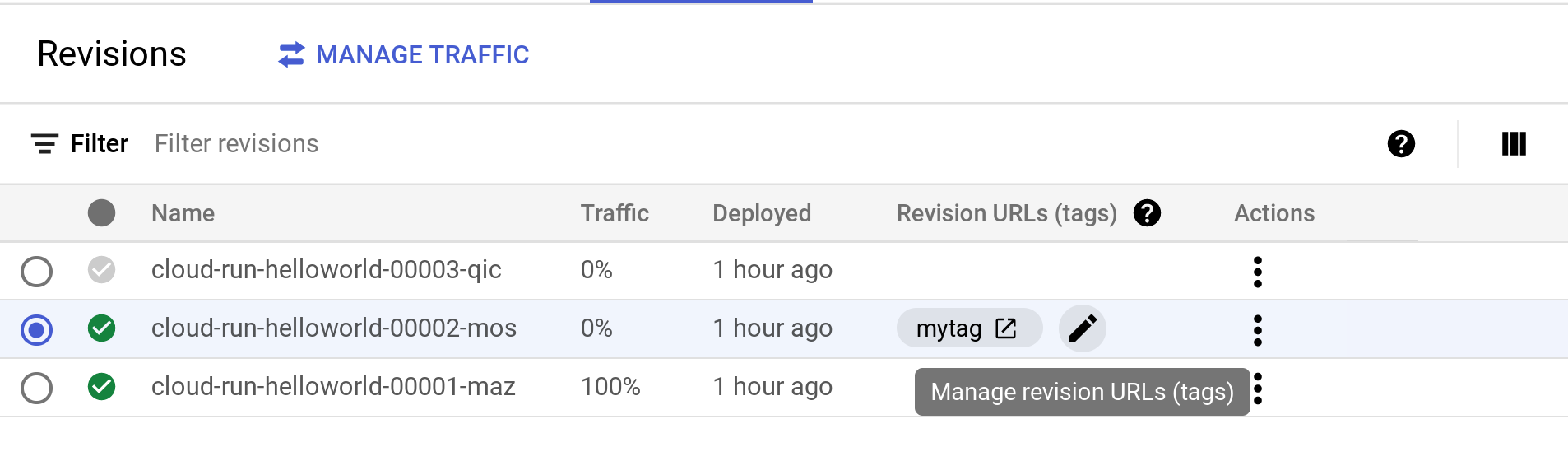Select the cloud-run-helloworld-00003-qic radio button
This screenshot has height=461, width=1568.
pyautogui.click(x=37, y=271)
